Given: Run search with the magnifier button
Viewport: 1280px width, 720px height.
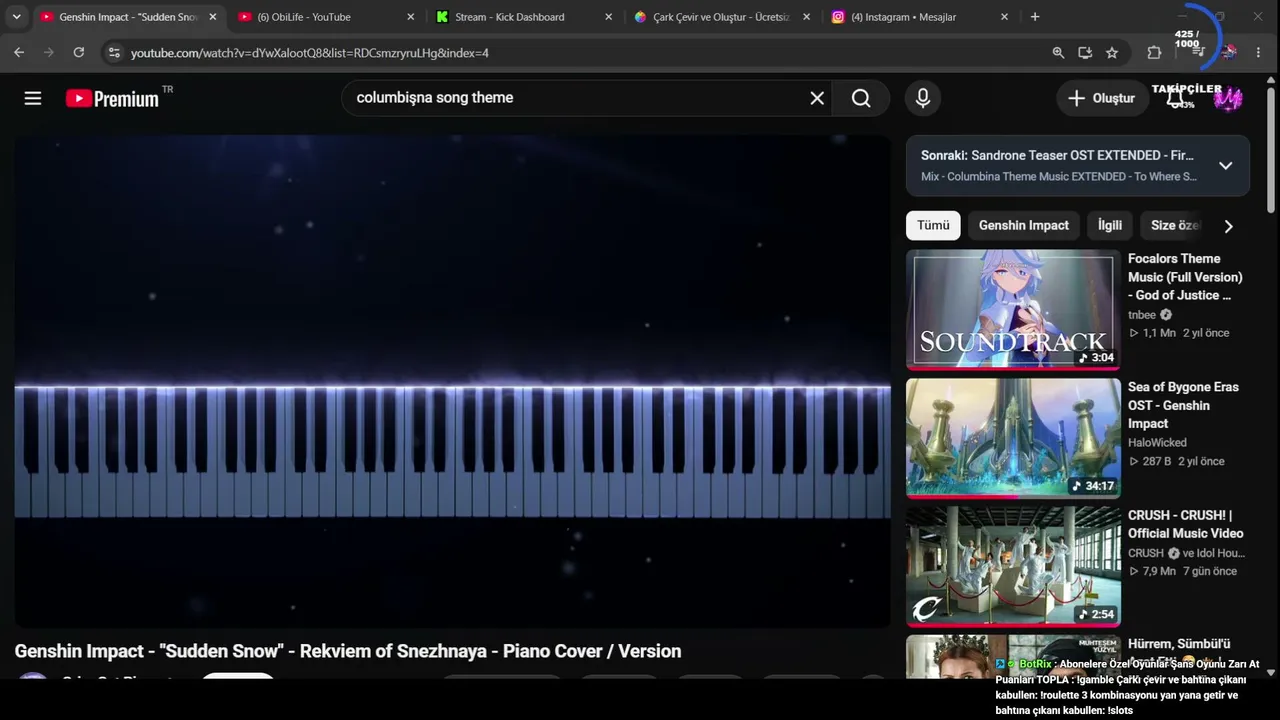Looking at the screenshot, I should 861,98.
